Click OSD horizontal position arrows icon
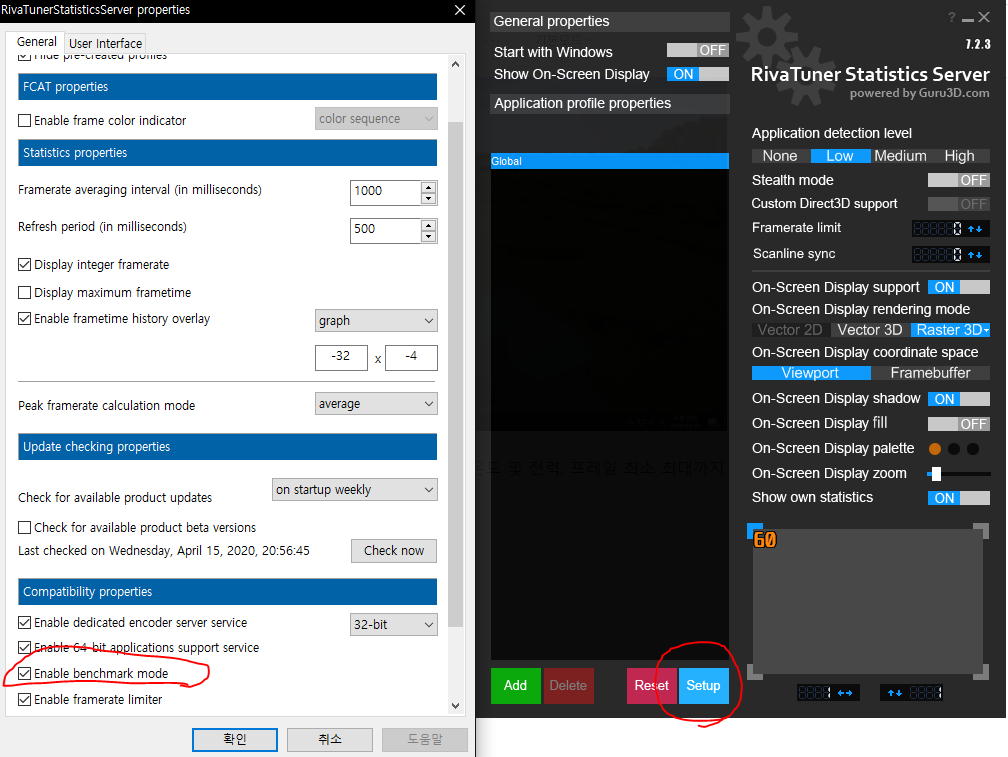 (845, 693)
